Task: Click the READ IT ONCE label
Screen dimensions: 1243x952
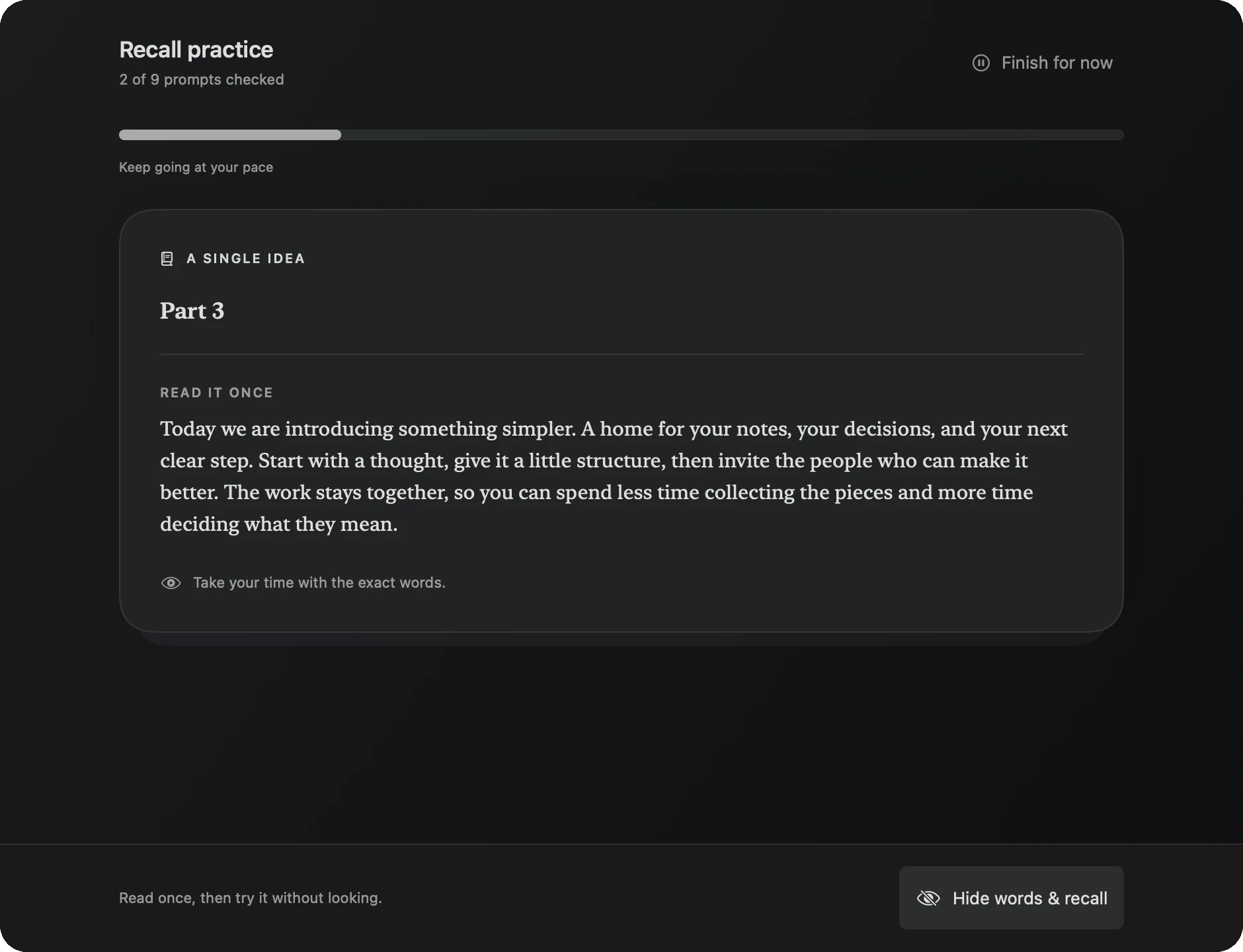Action: (x=216, y=393)
